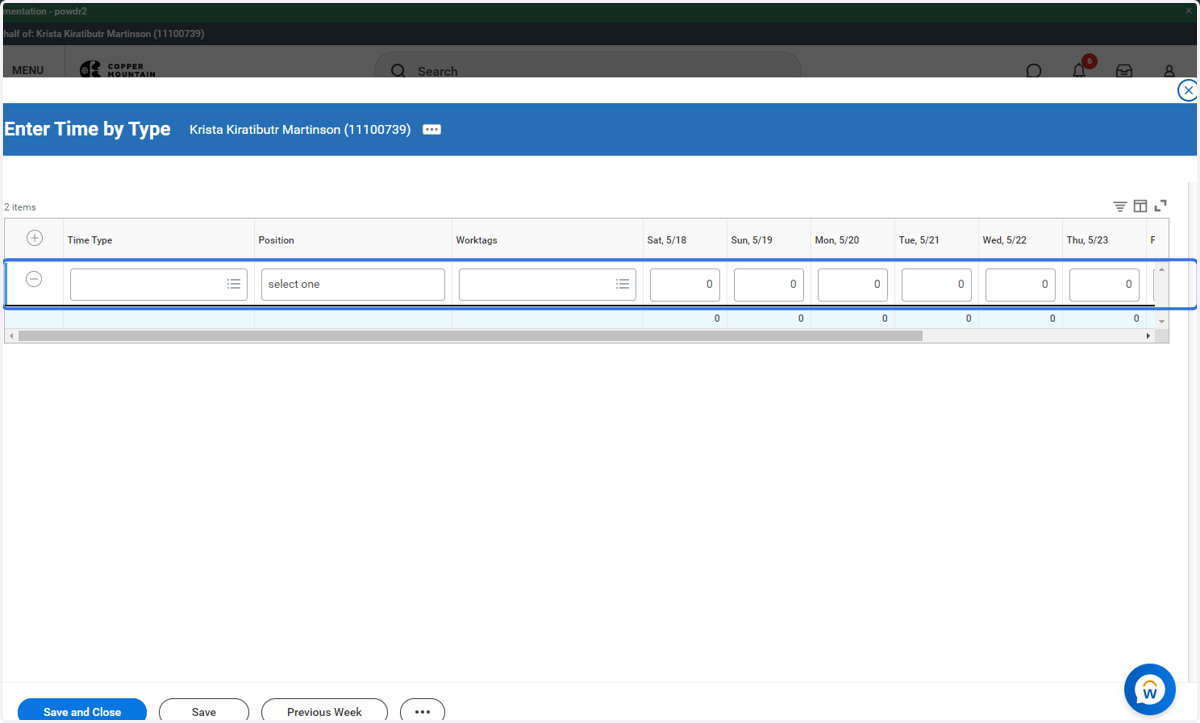Image resolution: width=1200 pixels, height=723 pixels.
Task: Click the '2 items' count text
Action: 20,207
